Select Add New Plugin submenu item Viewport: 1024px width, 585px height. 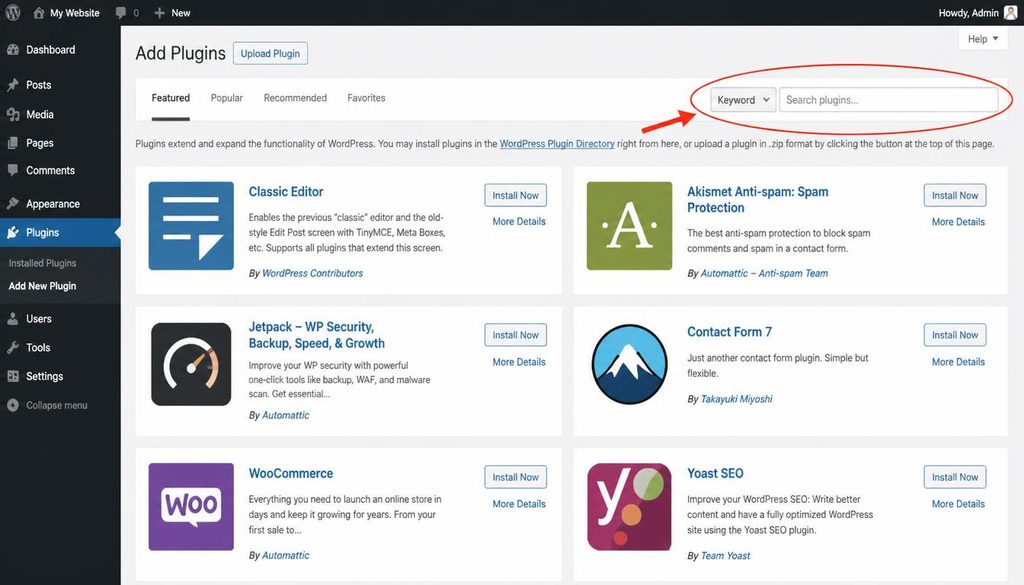pos(42,286)
